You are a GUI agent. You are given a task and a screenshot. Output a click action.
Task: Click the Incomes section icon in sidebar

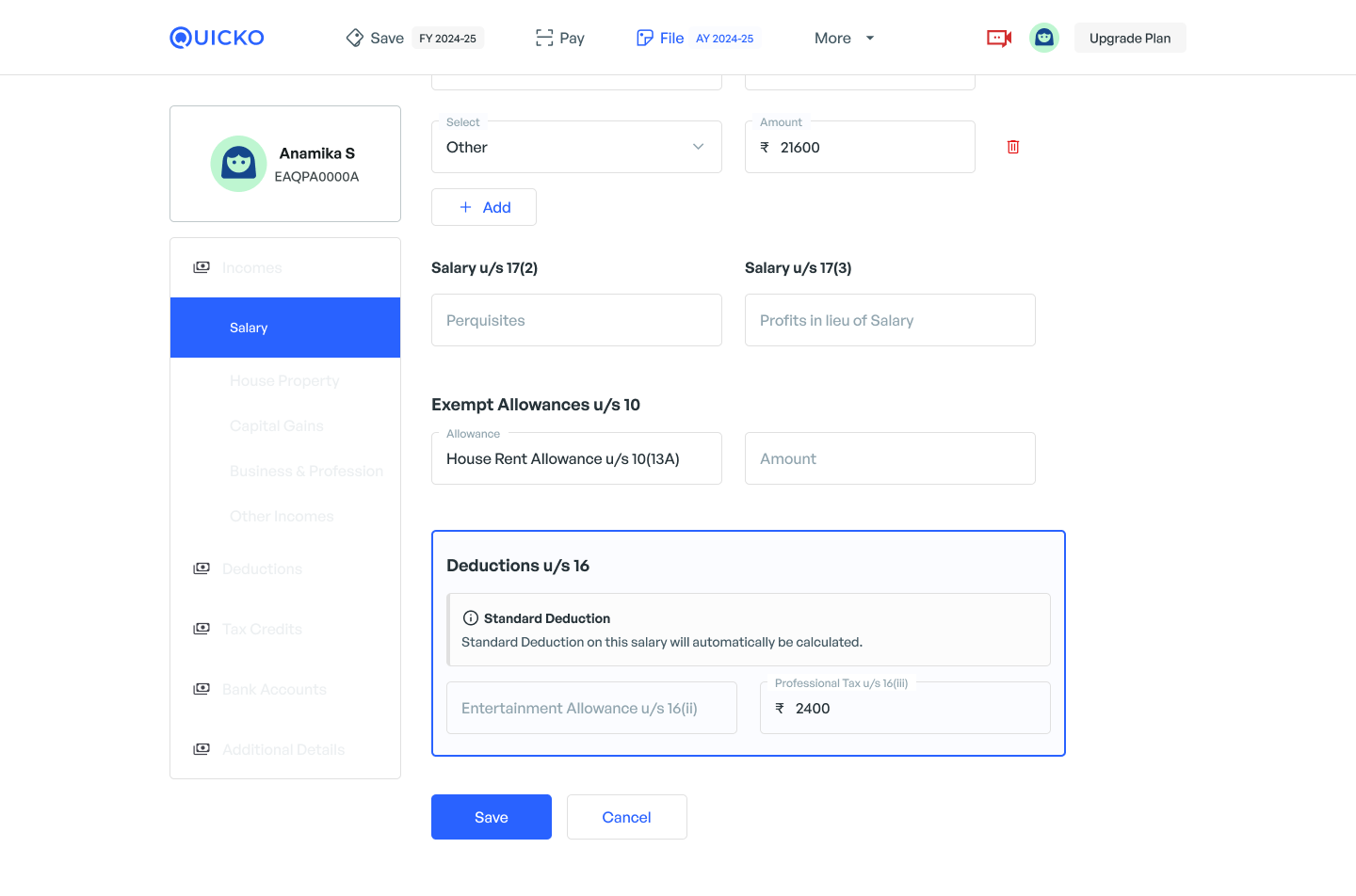202,267
